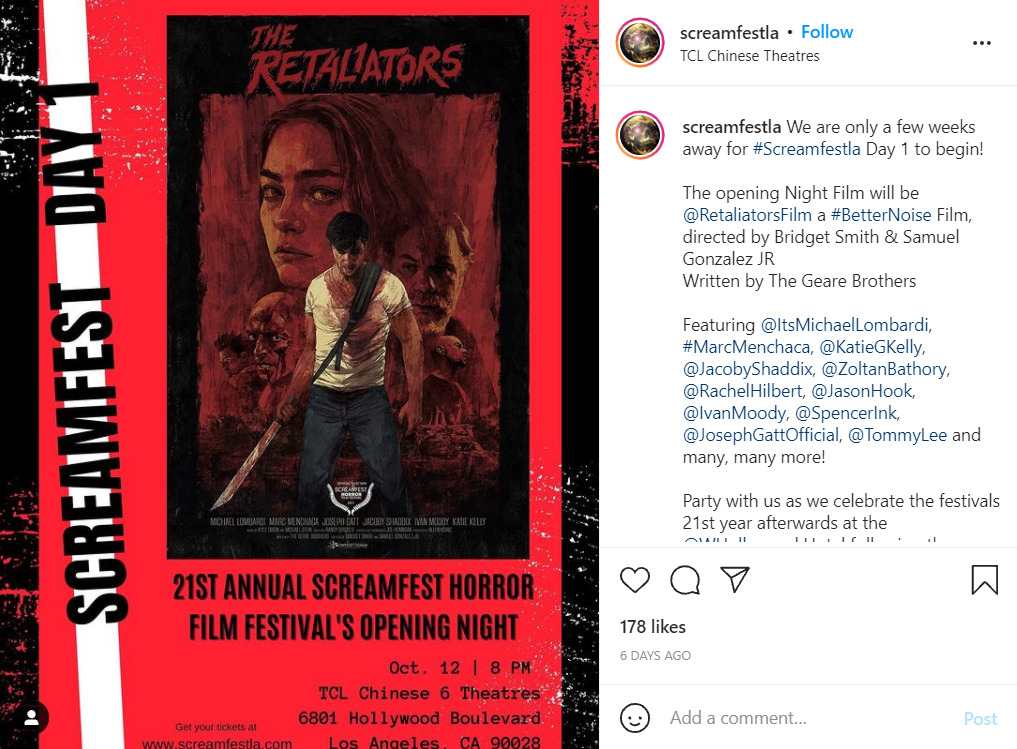The width and height of the screenshot is (1017, 749).
Task: Open the #BetterNoise hashtag
Action: pyautogui.click(x=880, y=215)
